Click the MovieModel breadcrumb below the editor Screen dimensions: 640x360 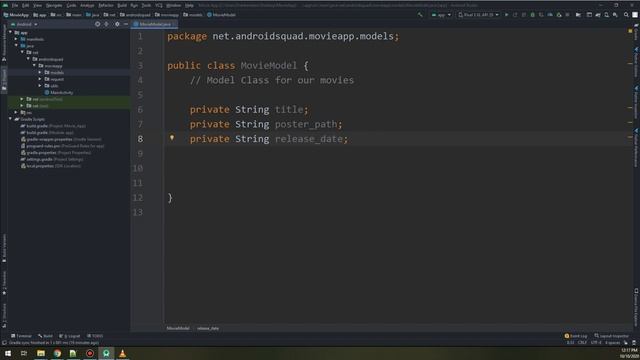pos(178,328)
